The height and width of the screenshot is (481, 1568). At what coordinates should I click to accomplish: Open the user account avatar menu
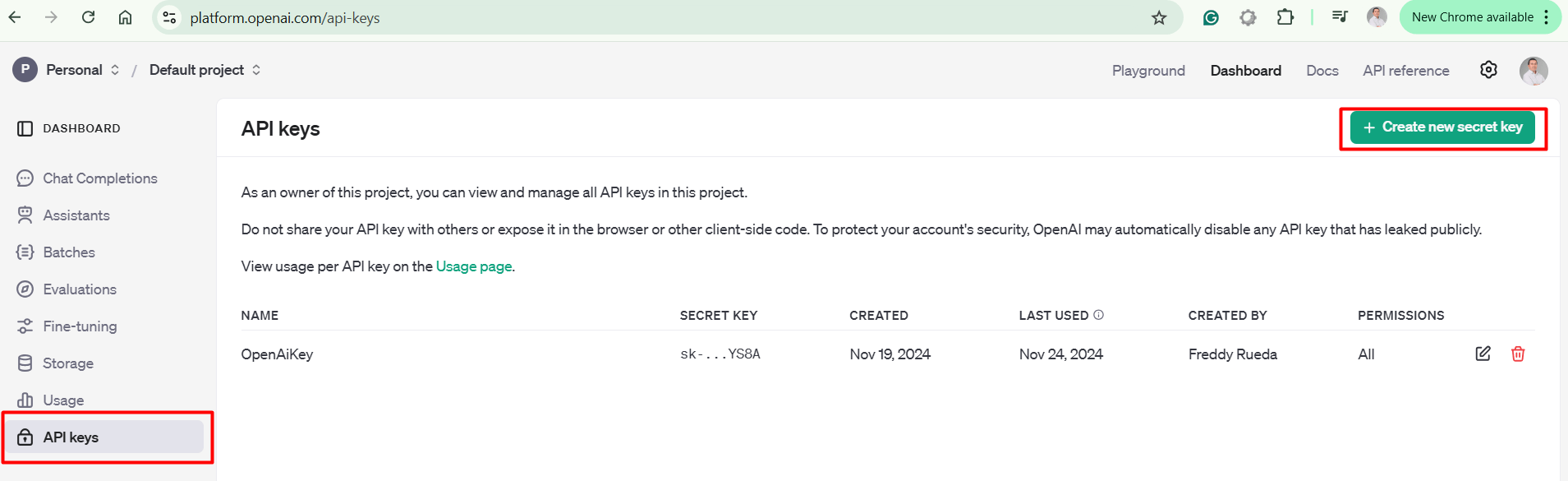click(x=1534, y=71)
